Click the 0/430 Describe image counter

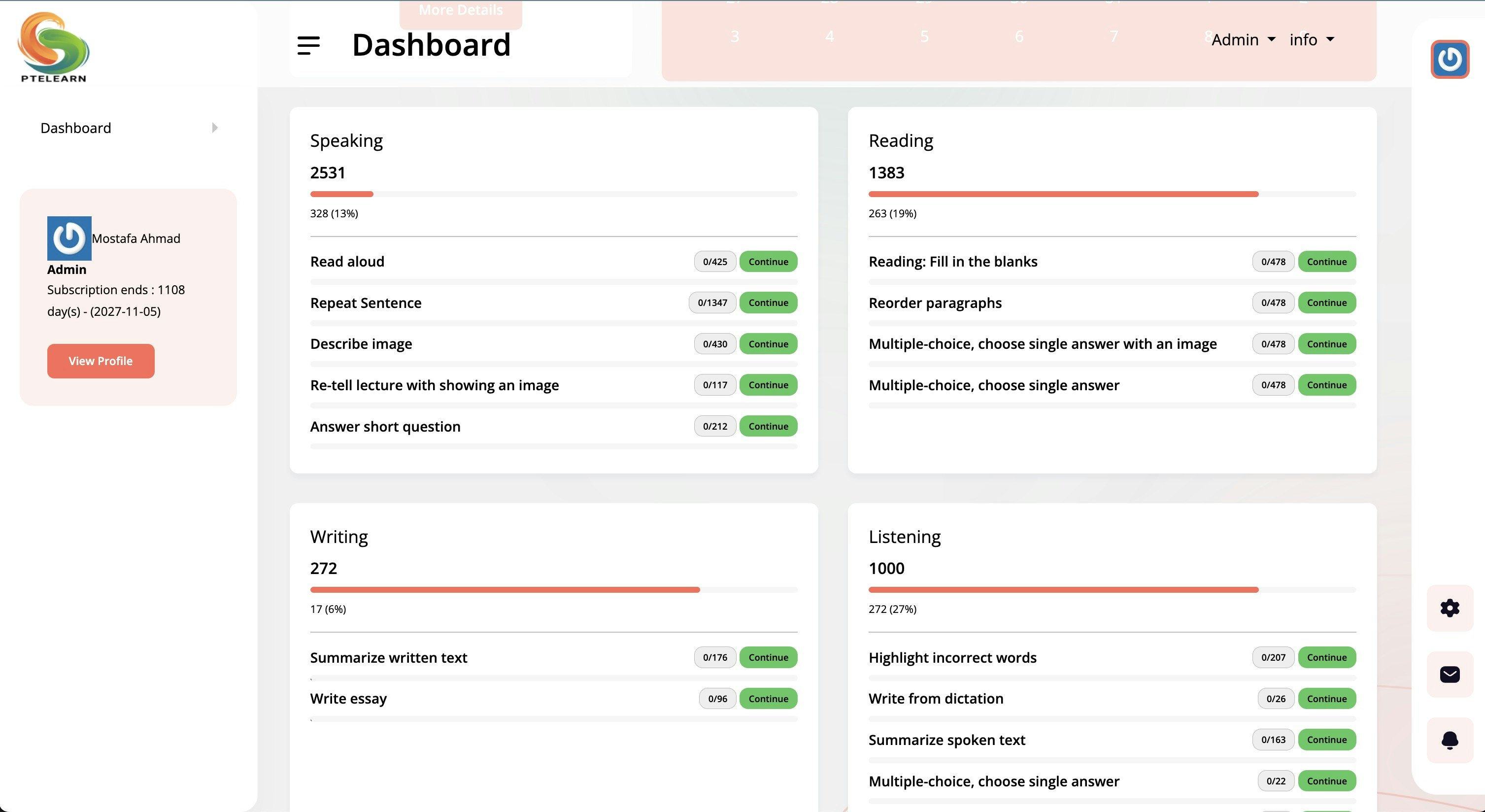click(715, 344)
